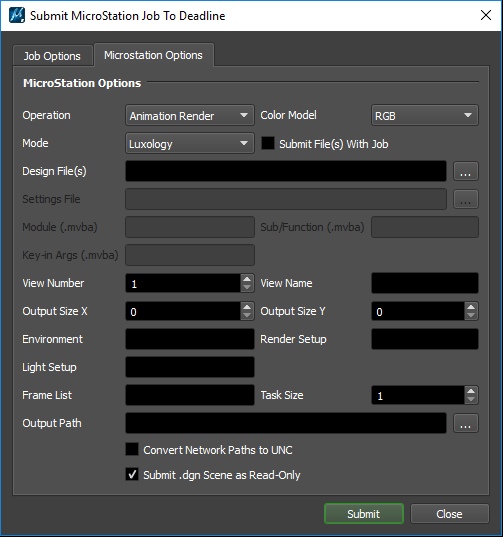The width and height of the screenshot is (503, 537).
Task: Click the Output Size X field
Action: click(x=183, y=311)
